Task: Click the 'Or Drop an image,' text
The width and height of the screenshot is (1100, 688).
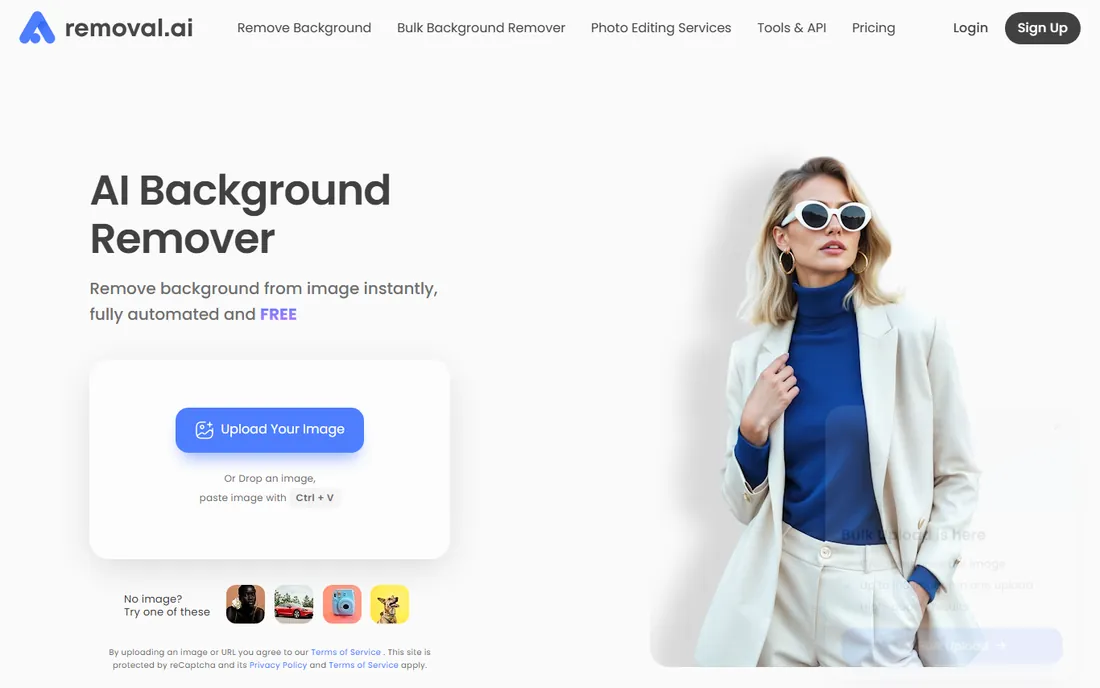Action: click(x=269, y=478)
